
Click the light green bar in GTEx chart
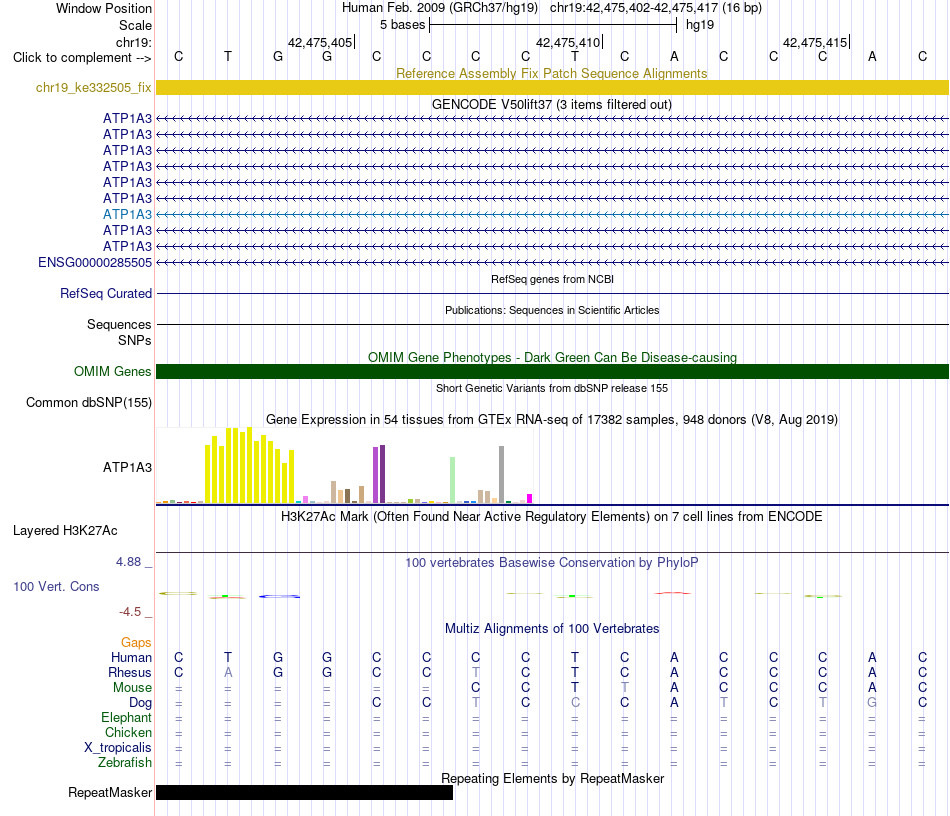(453, 480)
